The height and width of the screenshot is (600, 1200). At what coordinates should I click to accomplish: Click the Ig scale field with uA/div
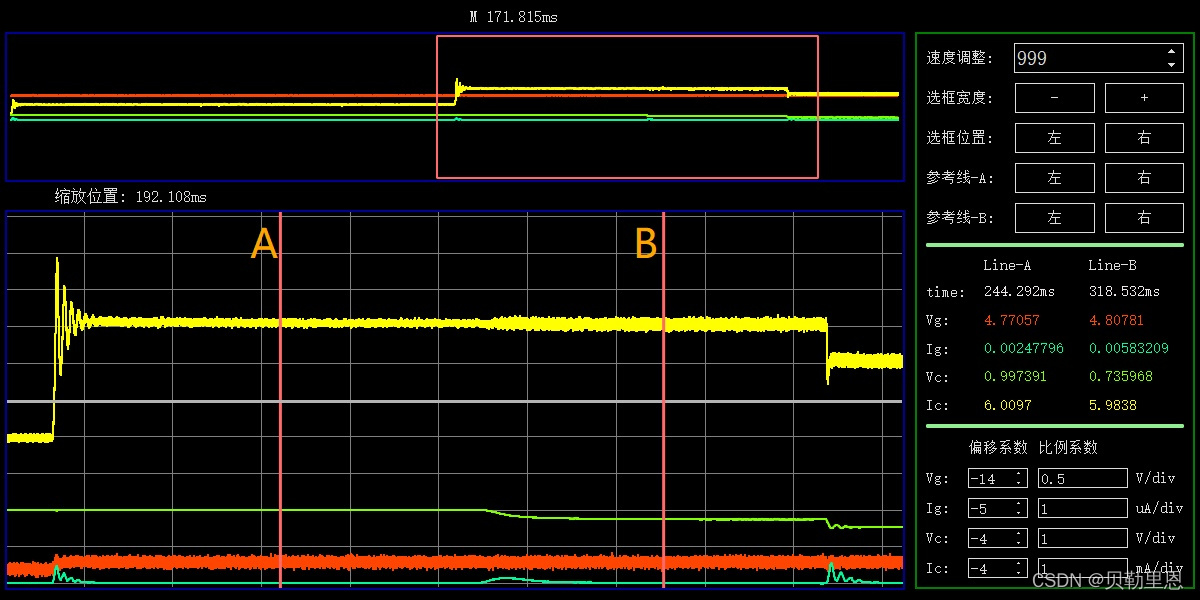(x=1083, y=508)
